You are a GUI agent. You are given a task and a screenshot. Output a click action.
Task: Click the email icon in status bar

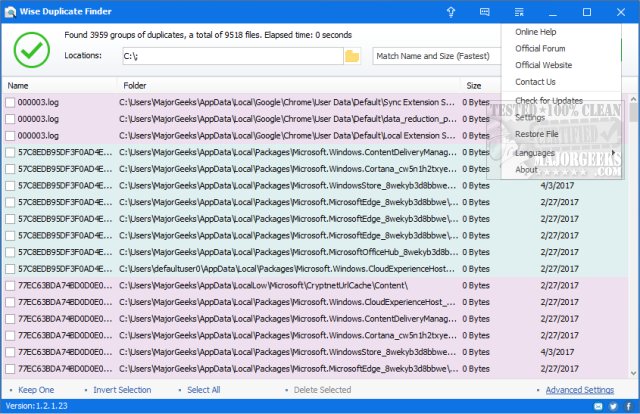tap(598, 406)
